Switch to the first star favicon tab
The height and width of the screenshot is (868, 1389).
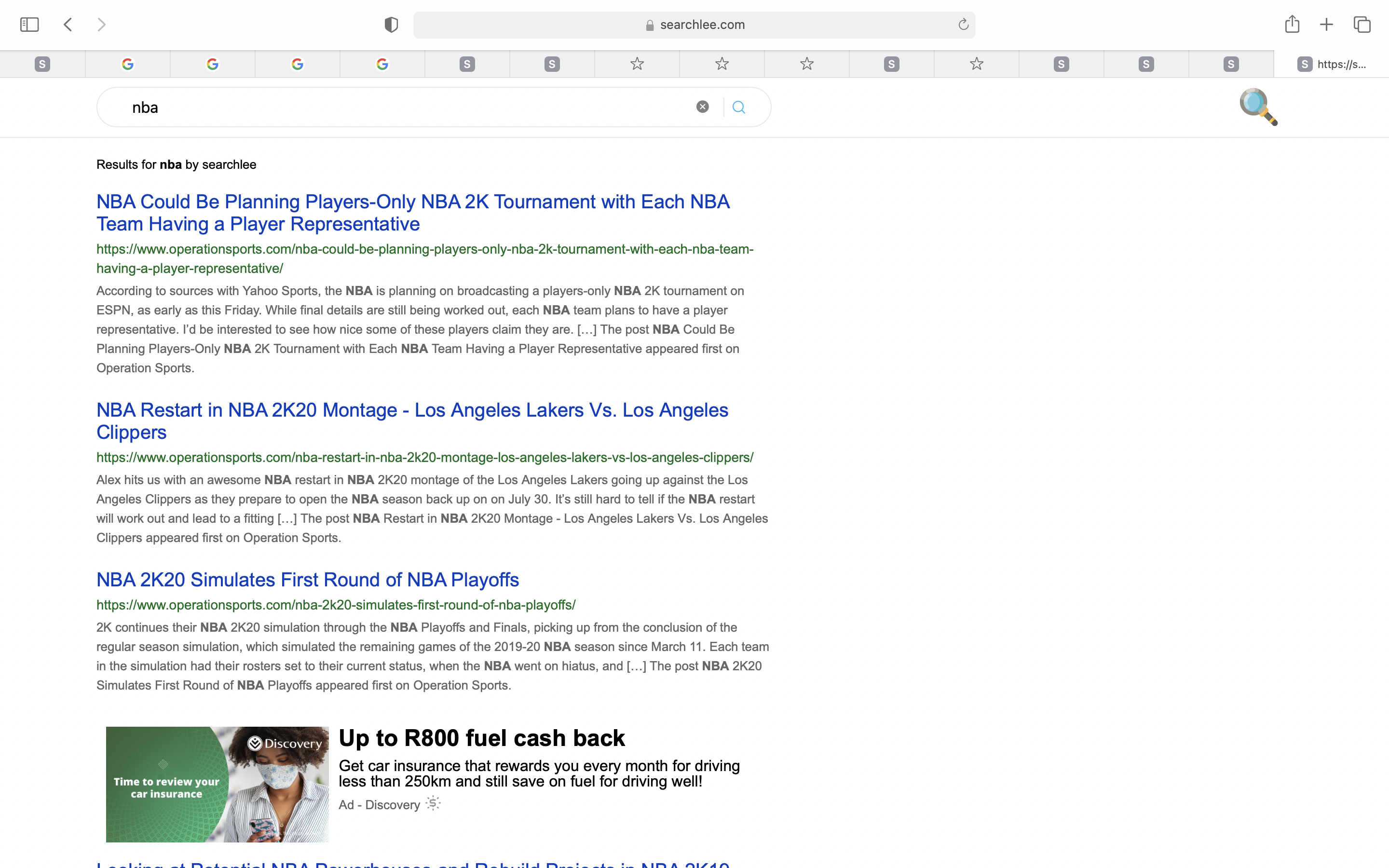(x=637, y=64)
